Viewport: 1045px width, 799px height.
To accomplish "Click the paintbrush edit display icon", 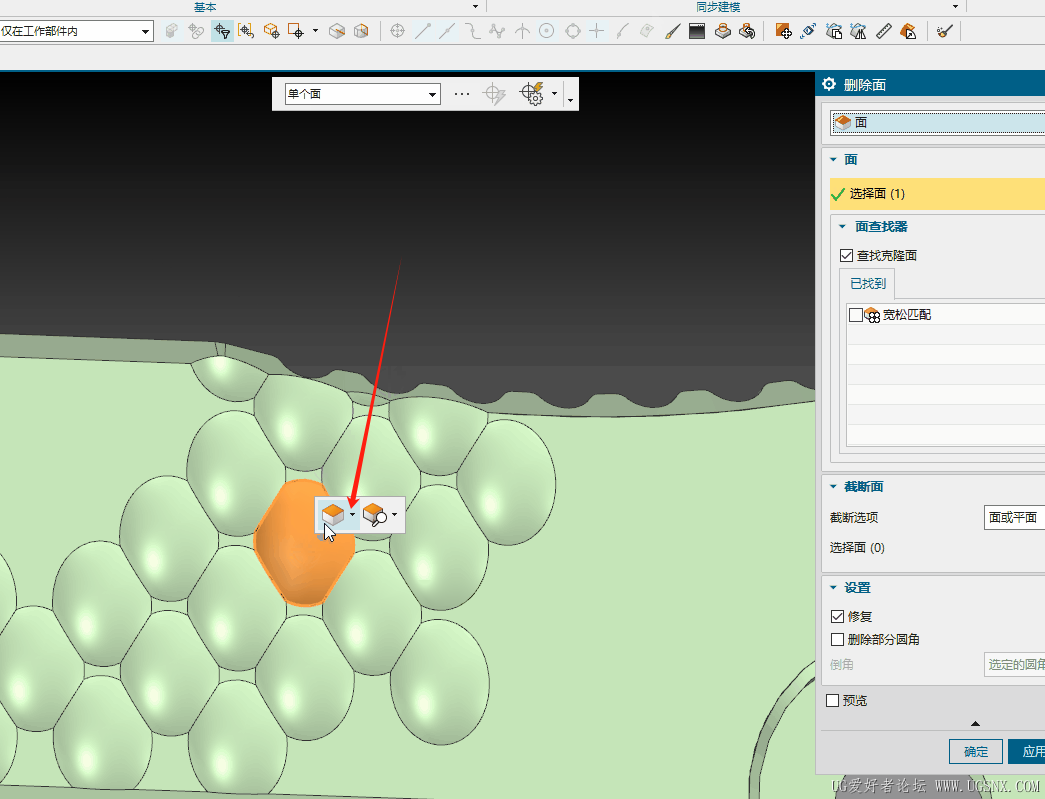I will tap(672, 31).
